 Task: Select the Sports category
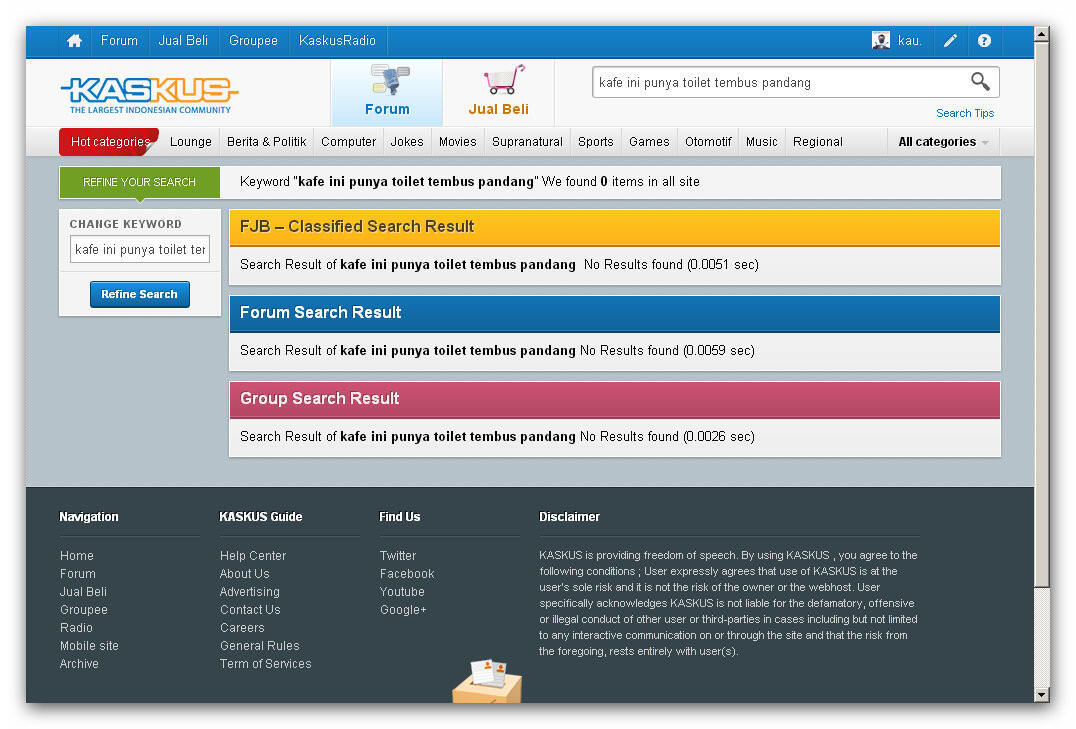(596, 142)
